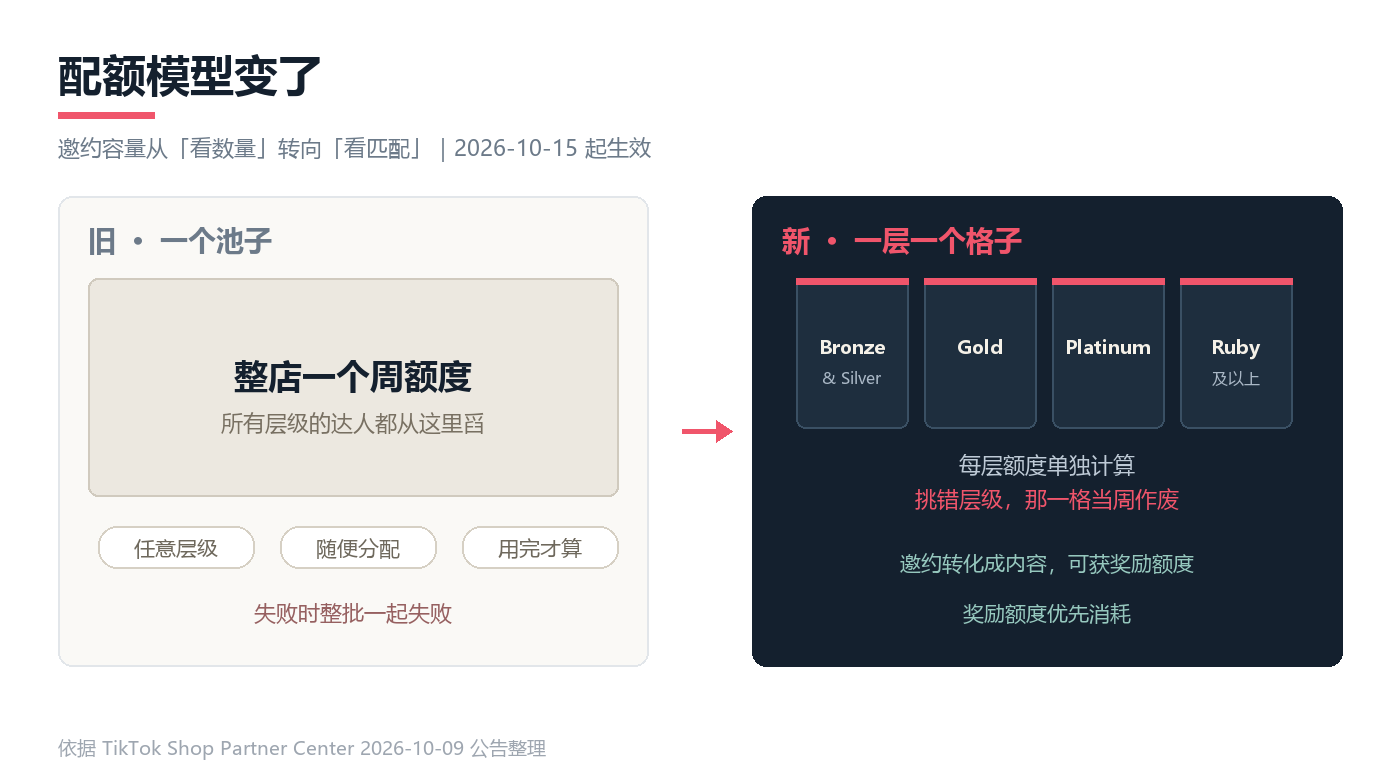Click the 随便分配 pill

pos(358,548)
